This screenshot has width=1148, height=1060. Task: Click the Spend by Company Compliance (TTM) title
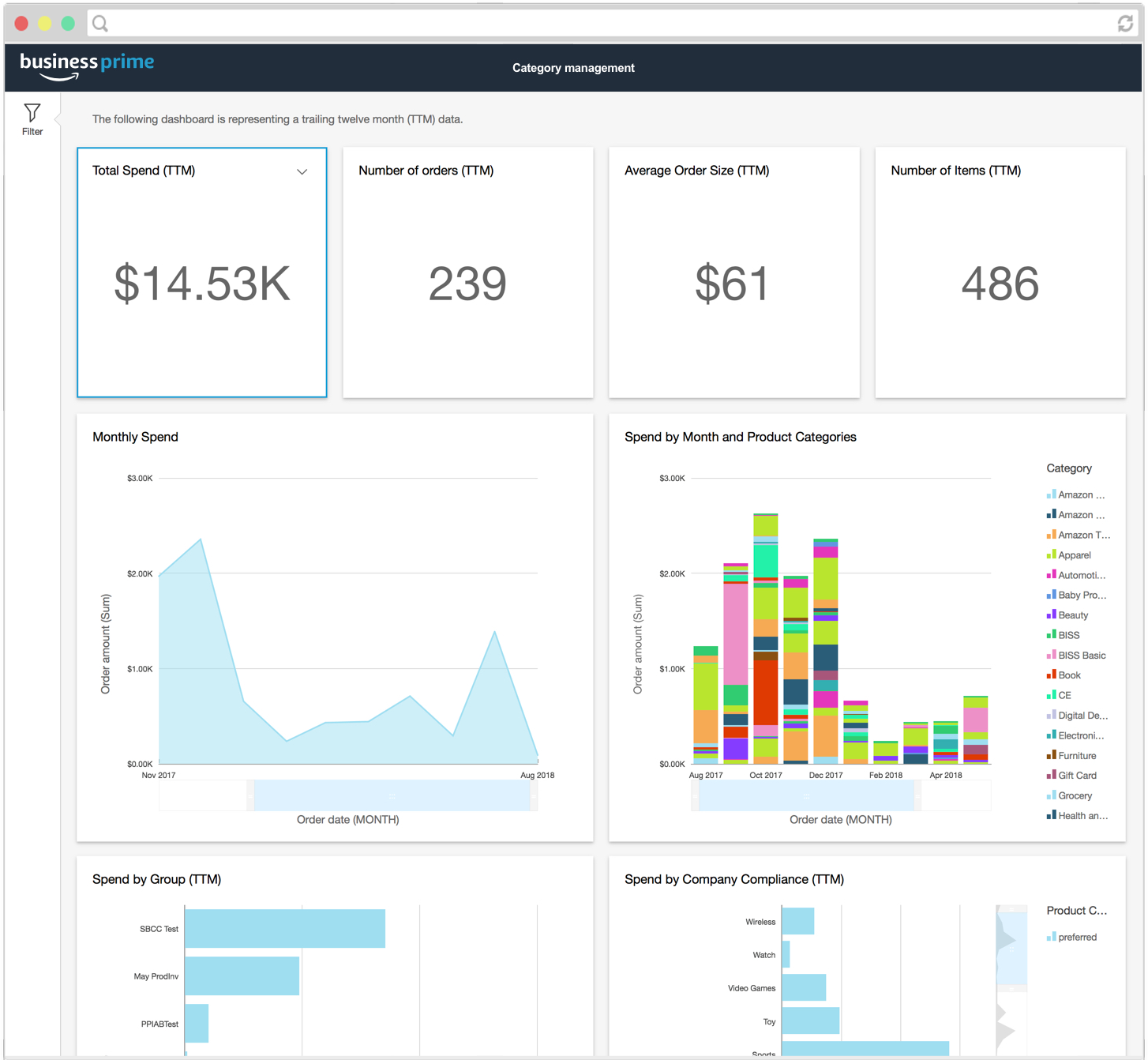pyautogui.click(x=734, y=879)
